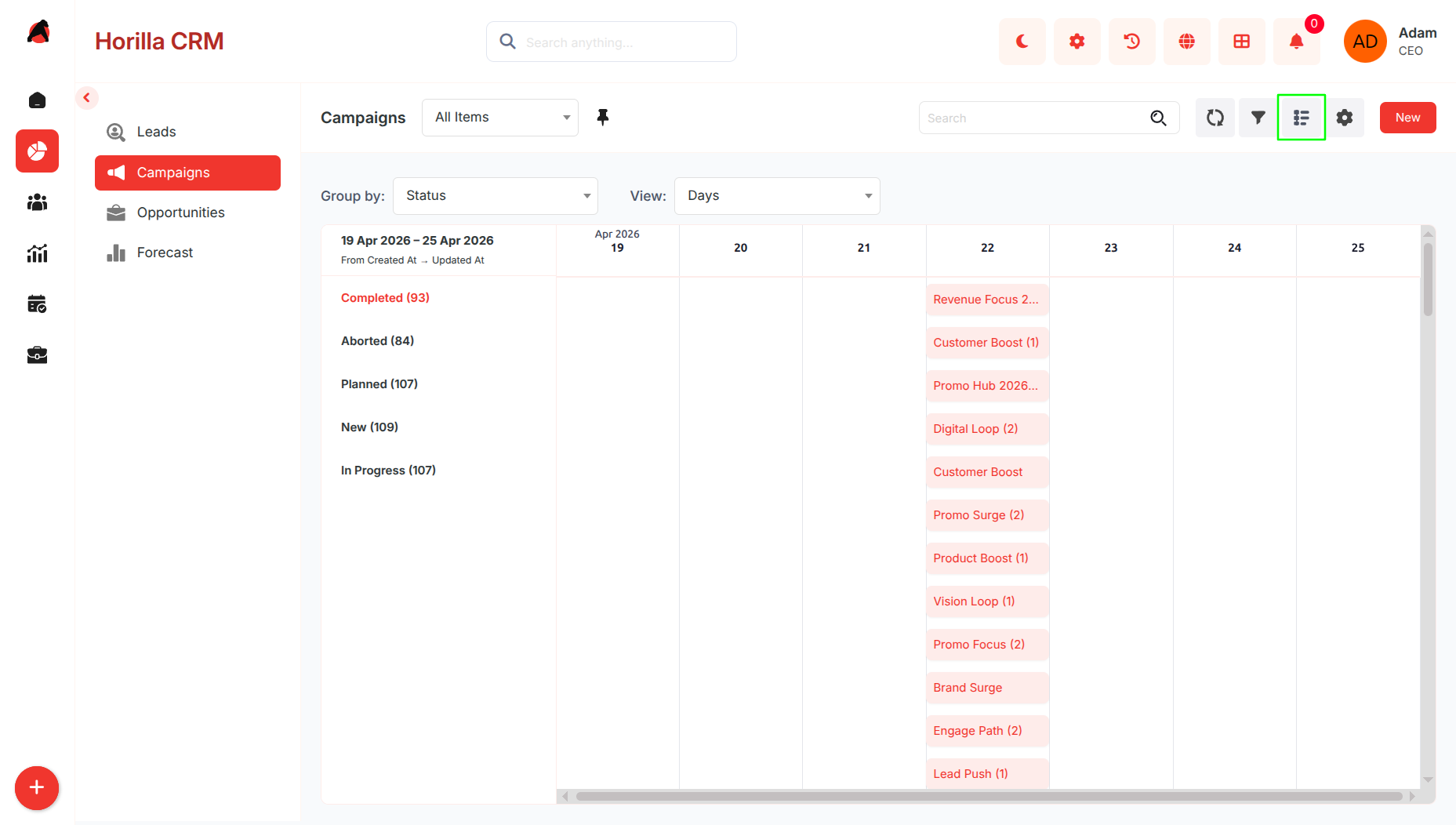Refresh the campaigns list
The image size is (1456, 825).
point(1215,118)
